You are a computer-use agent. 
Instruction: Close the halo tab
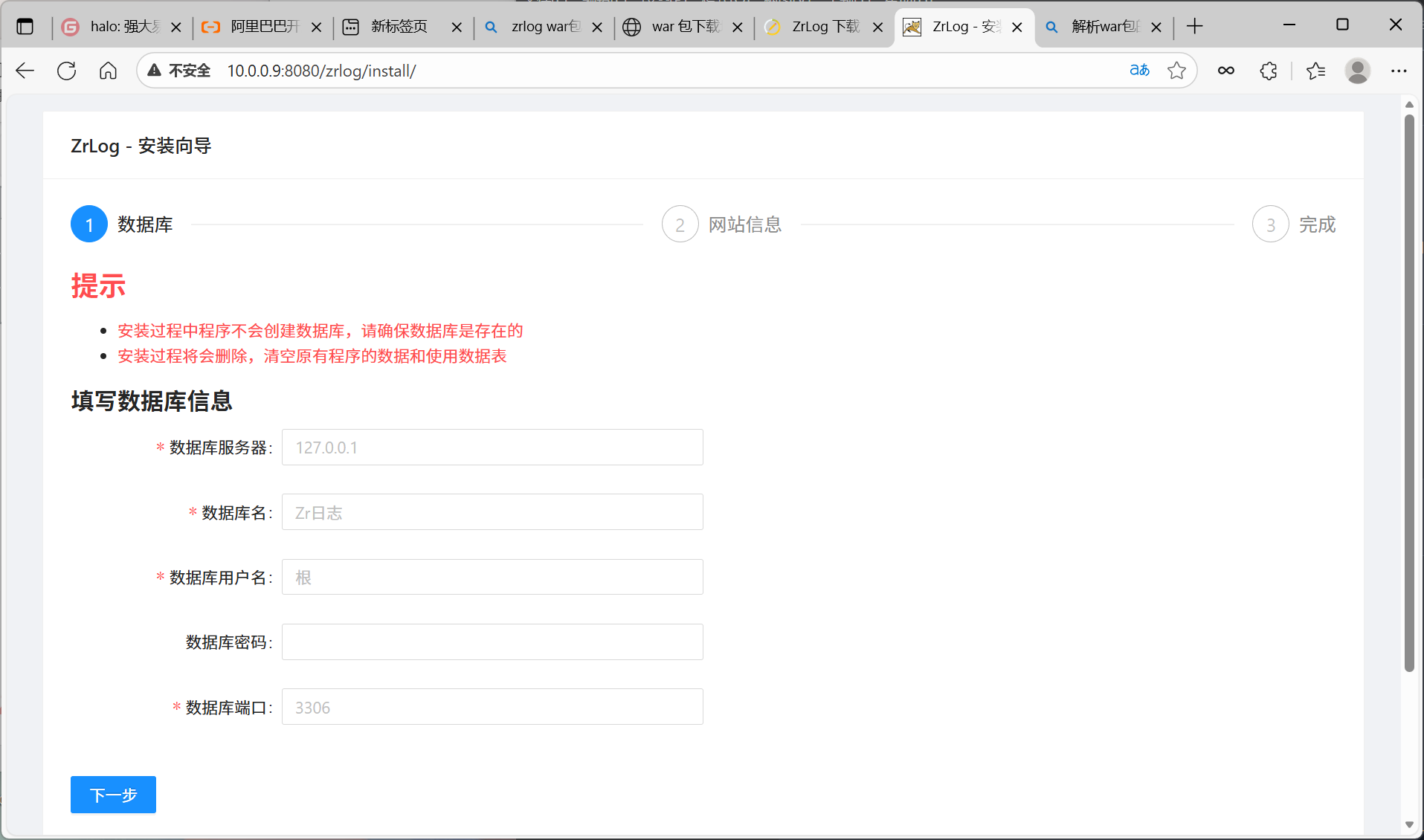click(x=176, y=28)
